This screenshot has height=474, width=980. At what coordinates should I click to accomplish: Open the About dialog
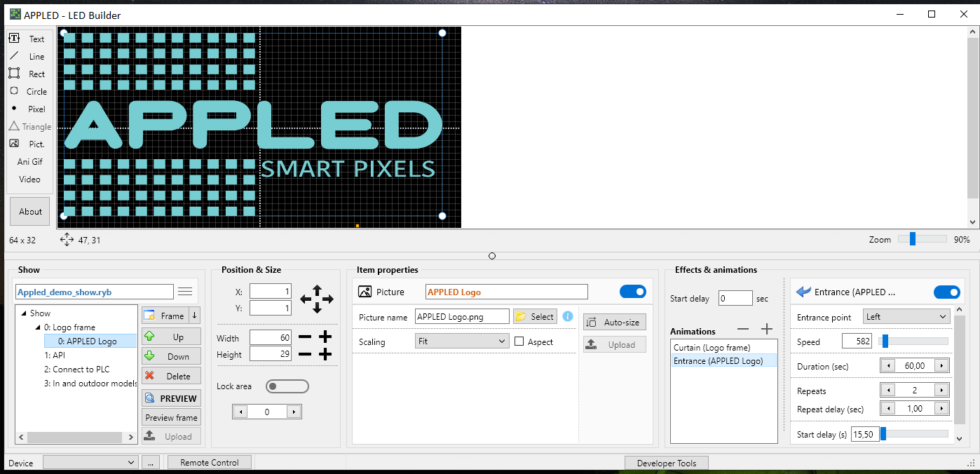(x=30, y=211)
